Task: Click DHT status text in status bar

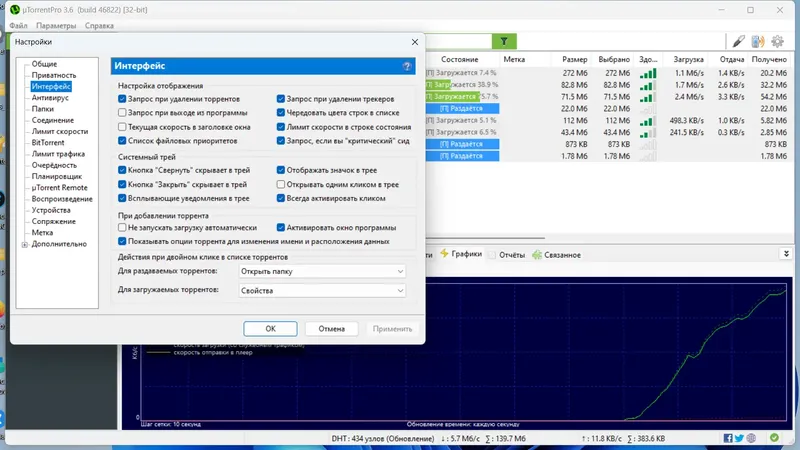Action: coord(383,438)
